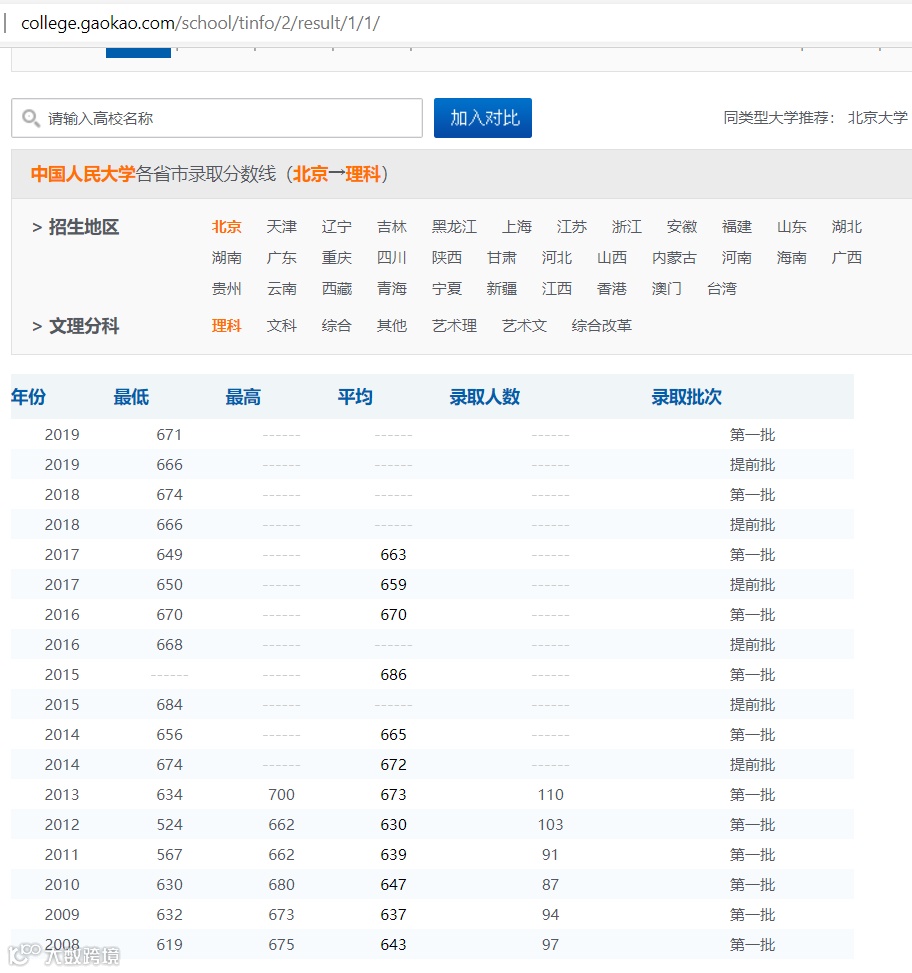The width and height of the screenshot is (912, 973).
Task: Click the 2015 average score 686
Action: coord(393,675)
